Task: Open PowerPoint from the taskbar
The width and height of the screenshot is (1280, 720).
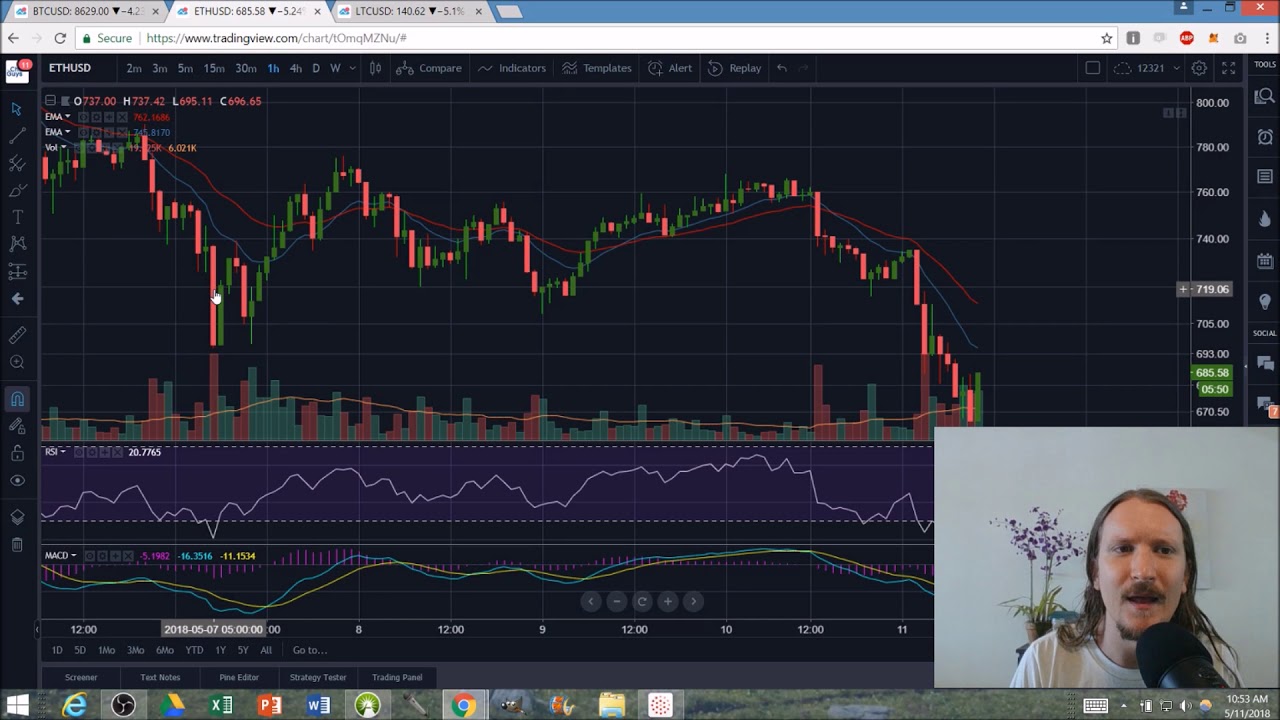Action: tap(270, 706)
